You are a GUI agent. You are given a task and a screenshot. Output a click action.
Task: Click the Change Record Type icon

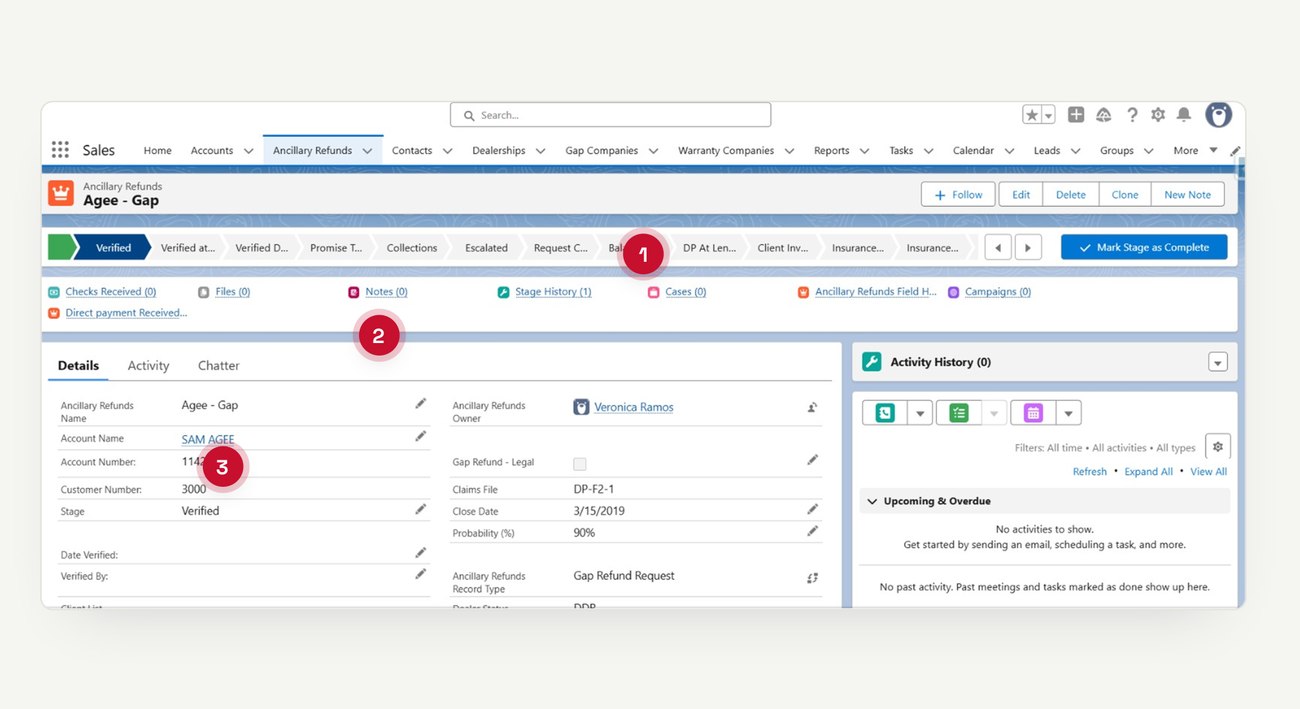coord(813,578)
